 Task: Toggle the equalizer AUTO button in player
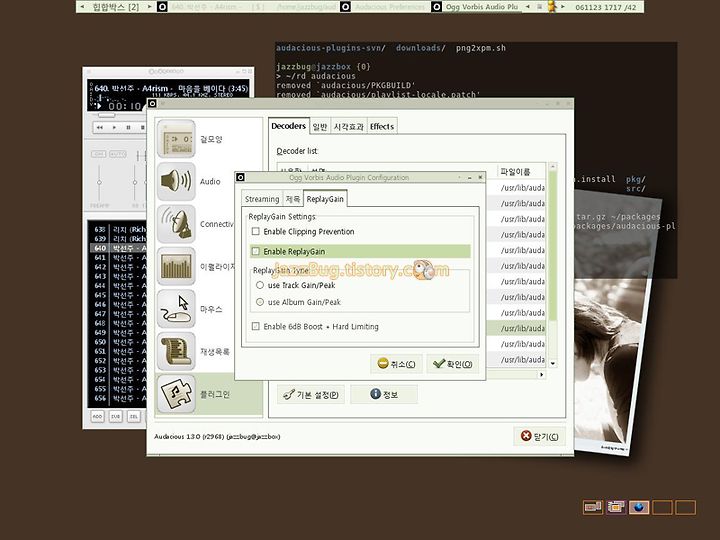pyautogui.click(x=118, y=154)
